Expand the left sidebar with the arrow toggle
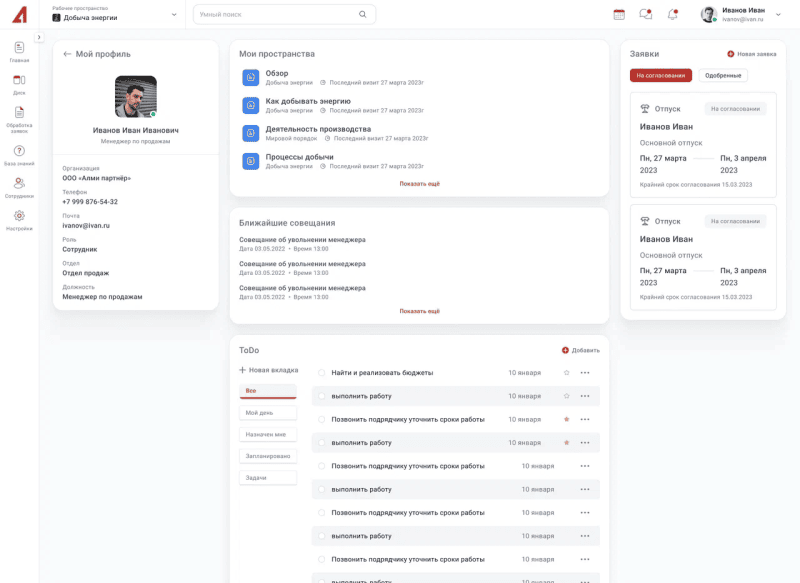The image size is (800, 583). pos(39,37)
